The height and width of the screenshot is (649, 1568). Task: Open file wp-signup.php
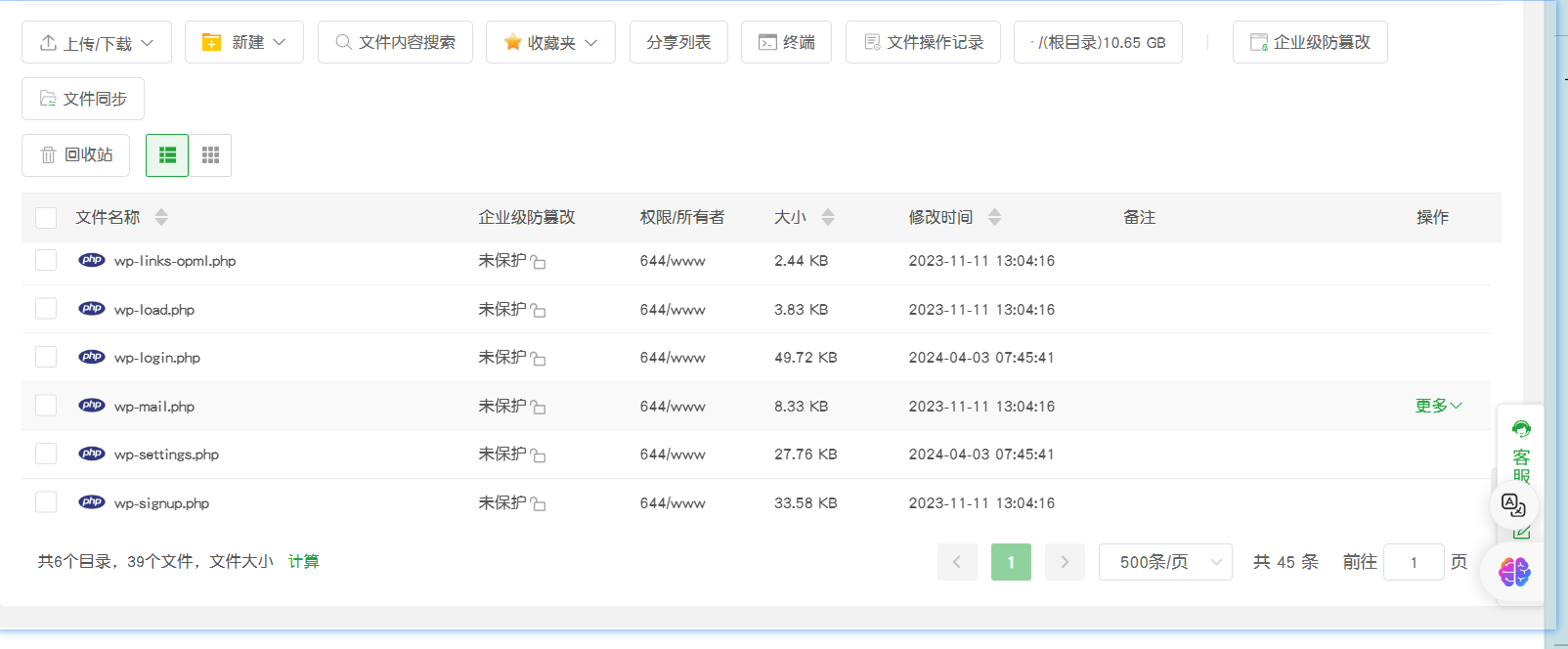point(161,503)
